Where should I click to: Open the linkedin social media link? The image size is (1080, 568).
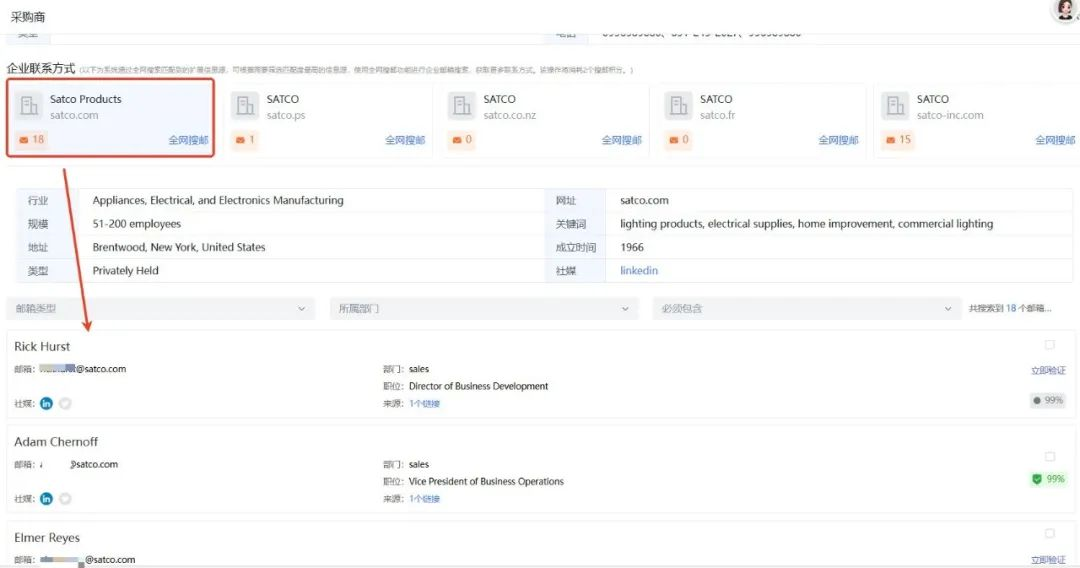coord(638,271)
